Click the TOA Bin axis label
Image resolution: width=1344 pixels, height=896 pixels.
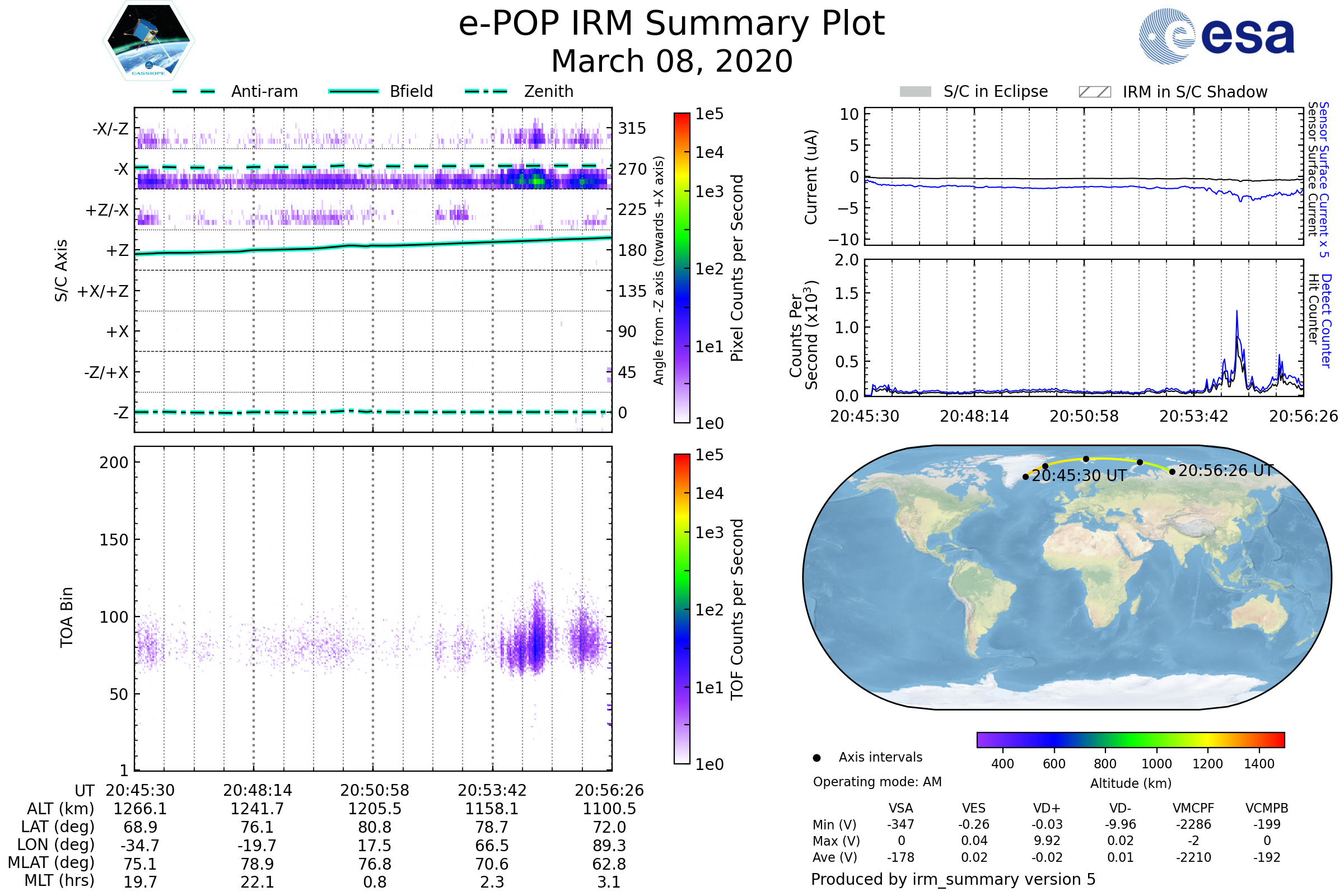pyautogui.click(x=67, y=617)
